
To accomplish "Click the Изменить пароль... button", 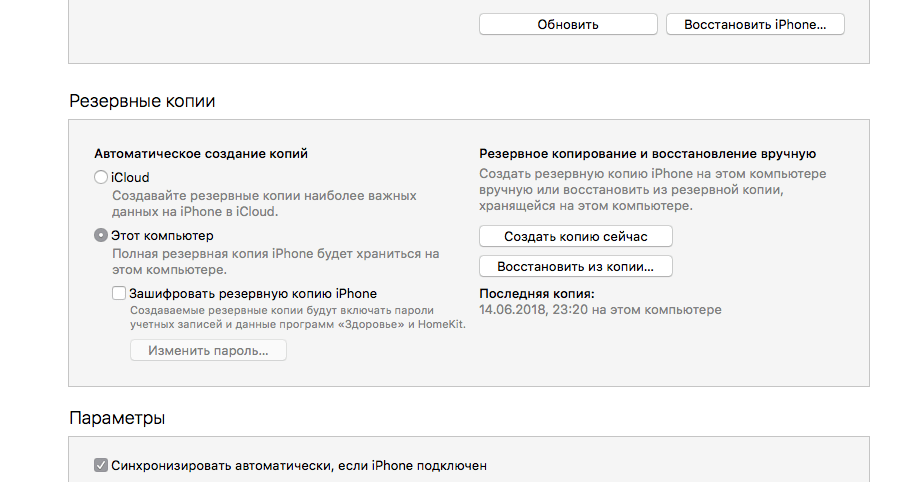I will pos(208,351).
